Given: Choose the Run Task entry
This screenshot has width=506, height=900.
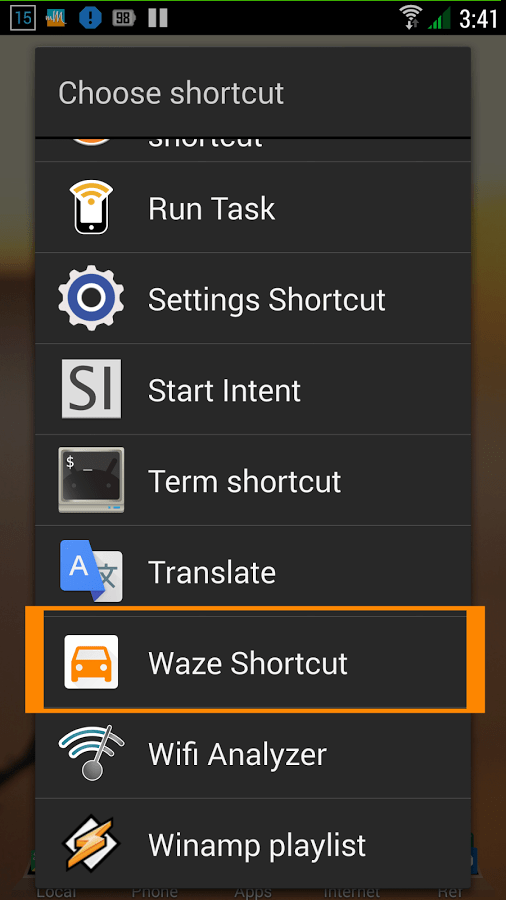Looking at the screenshot, I should 253,207.
